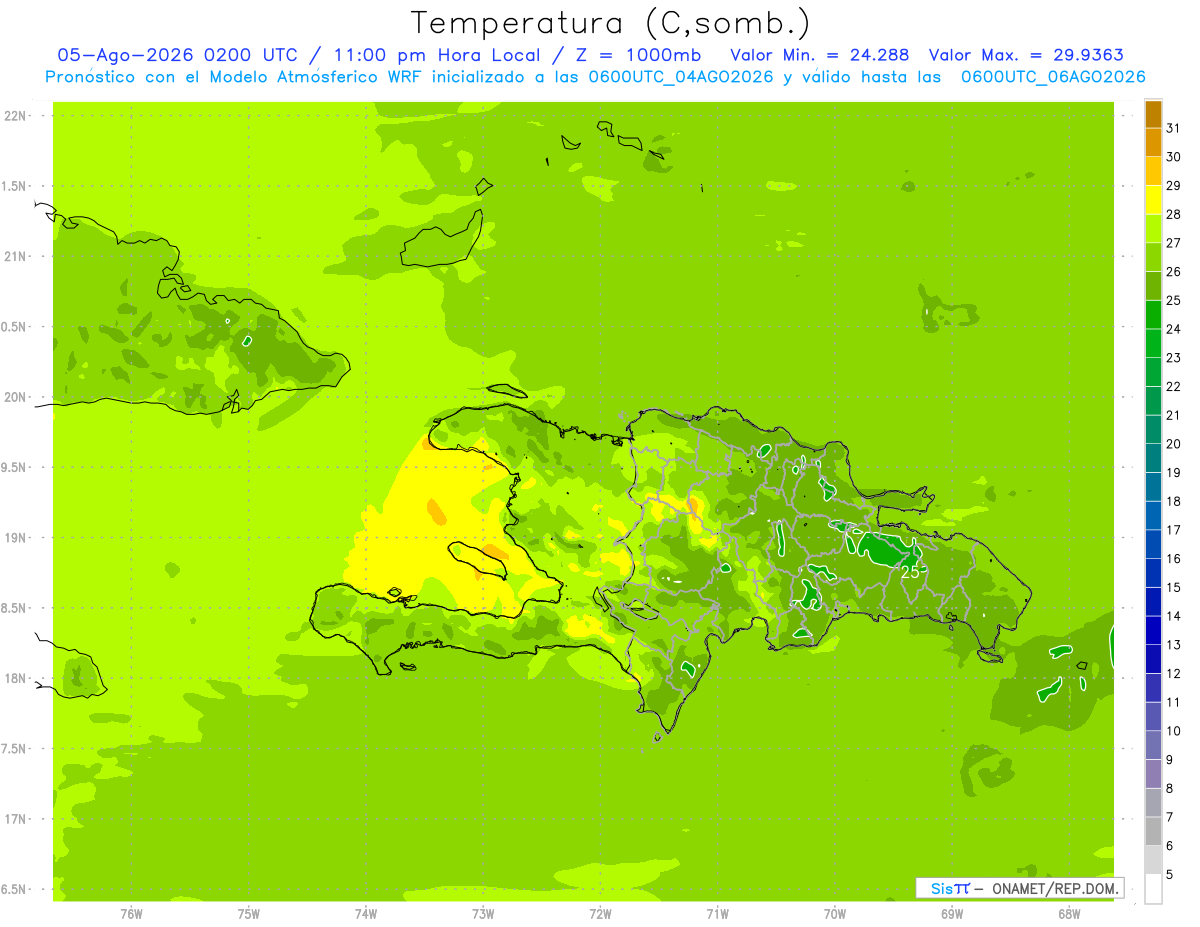Click the 73W longitude axis label
Screen dimensions: 1200x927
pyautogui.click(x=483, y=914)
